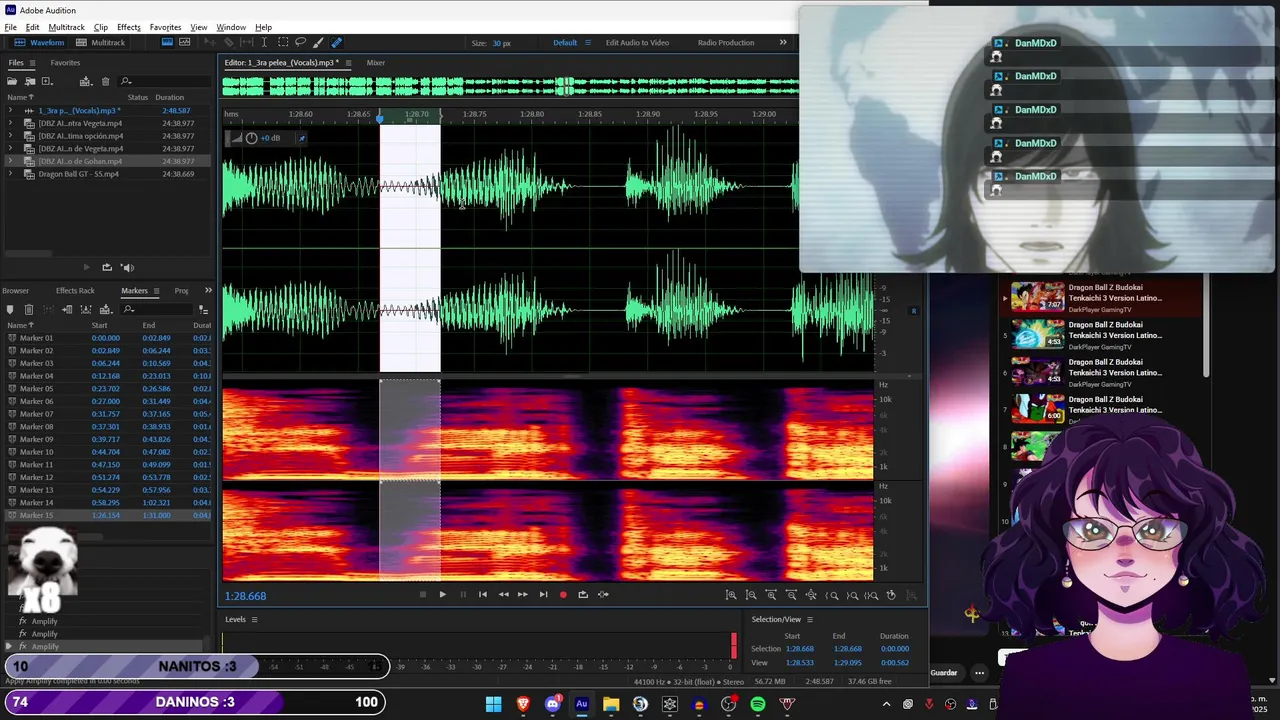
Task: Insert markers into playlist icon in Markers panel
Action: (67, 310)
